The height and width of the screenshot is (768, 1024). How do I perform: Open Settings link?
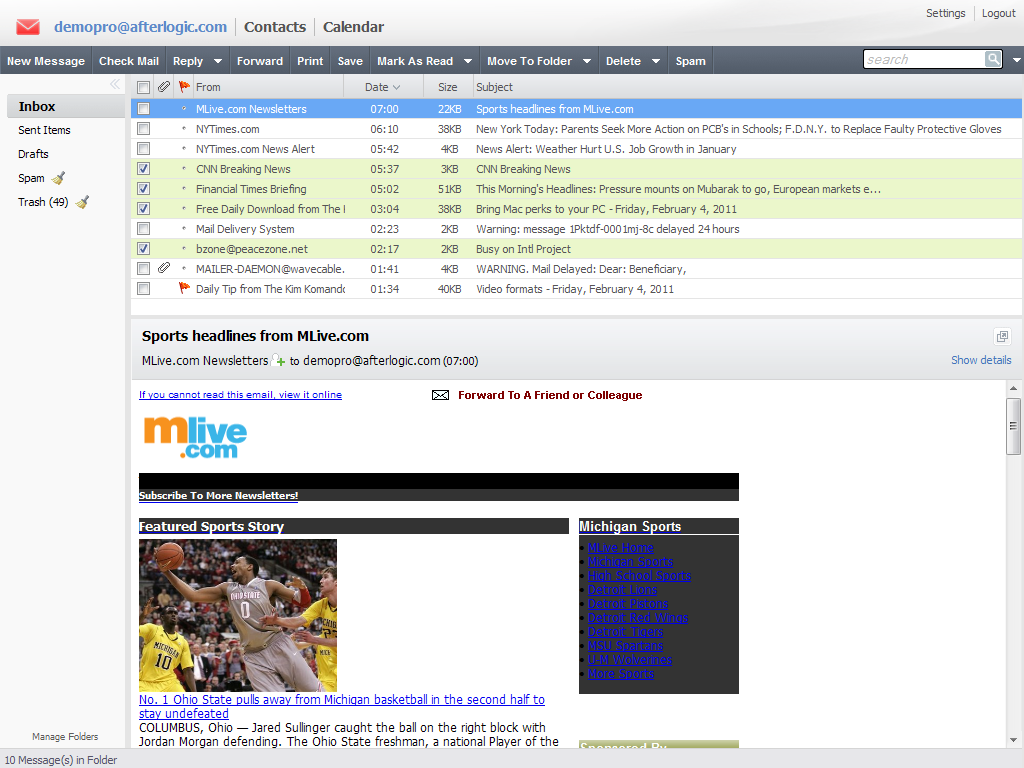point(945,13)
